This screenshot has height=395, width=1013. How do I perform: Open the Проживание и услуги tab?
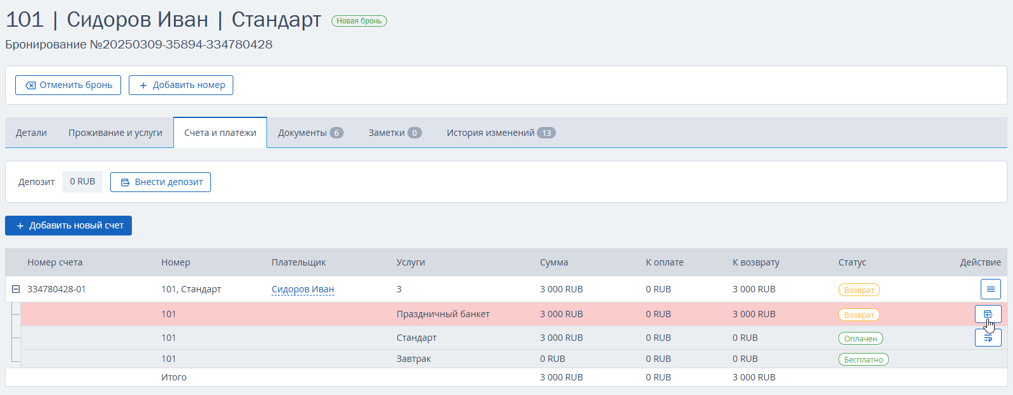(x=115, y=133)
